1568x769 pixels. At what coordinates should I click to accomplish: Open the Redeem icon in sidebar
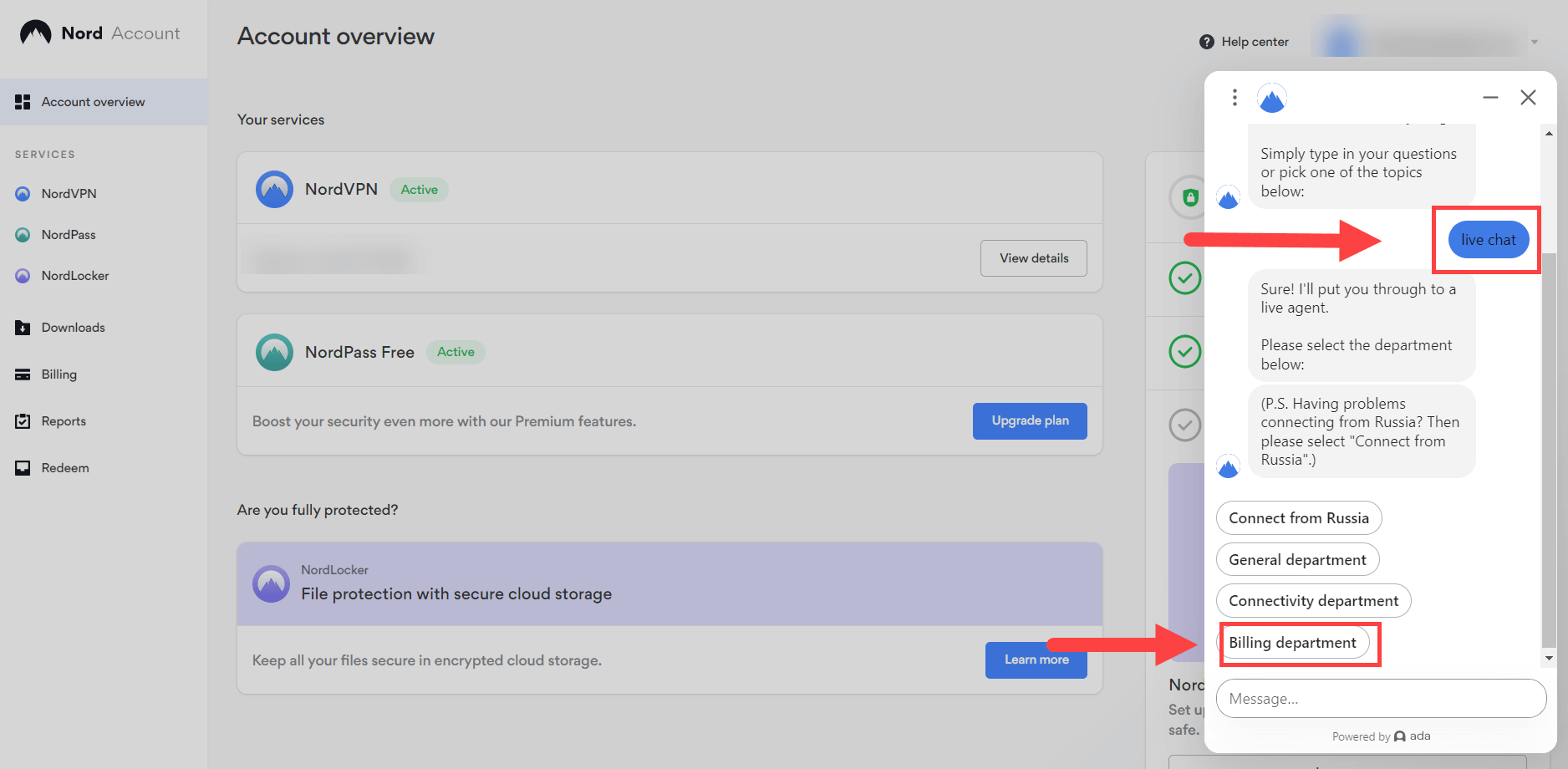[23, 468]
